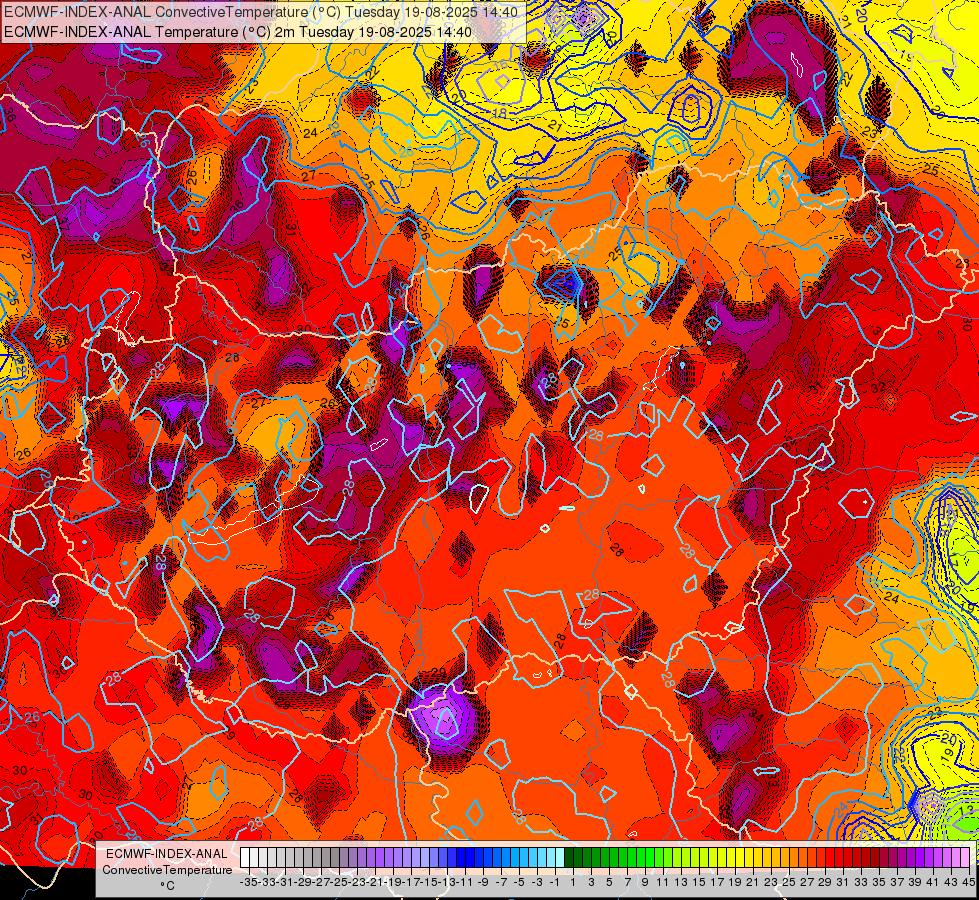The image size is (979, 900).
Task: Click legend scale value -5
Action: (519, 882)
